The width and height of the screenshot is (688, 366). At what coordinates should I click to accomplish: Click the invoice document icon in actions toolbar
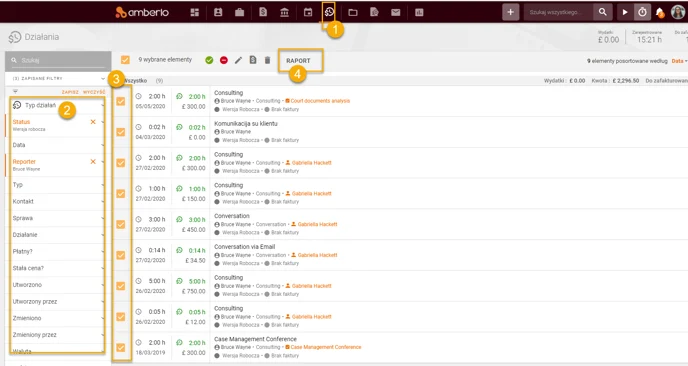(253, 60)
